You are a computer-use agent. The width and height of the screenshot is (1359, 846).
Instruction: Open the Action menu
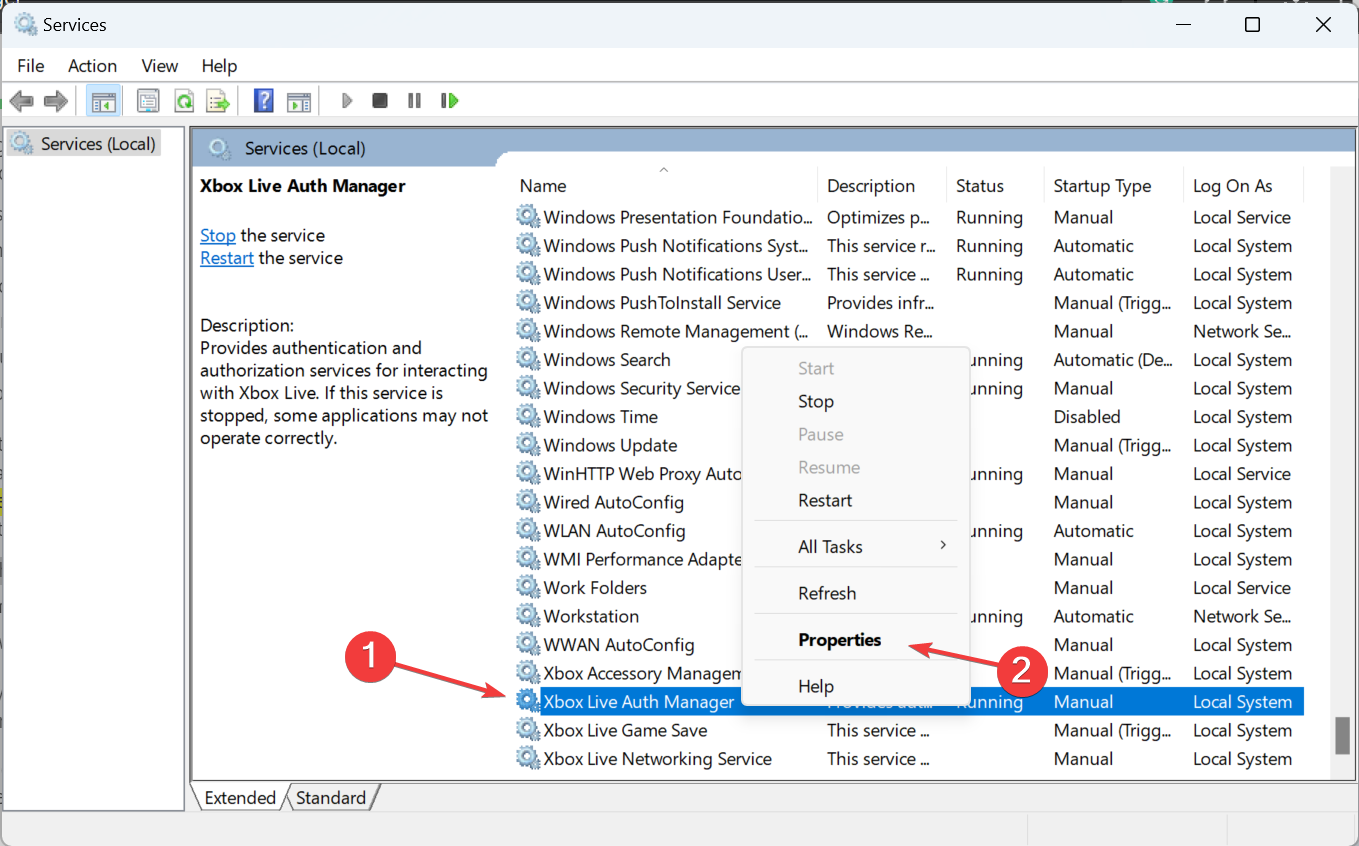pos(93,66)
